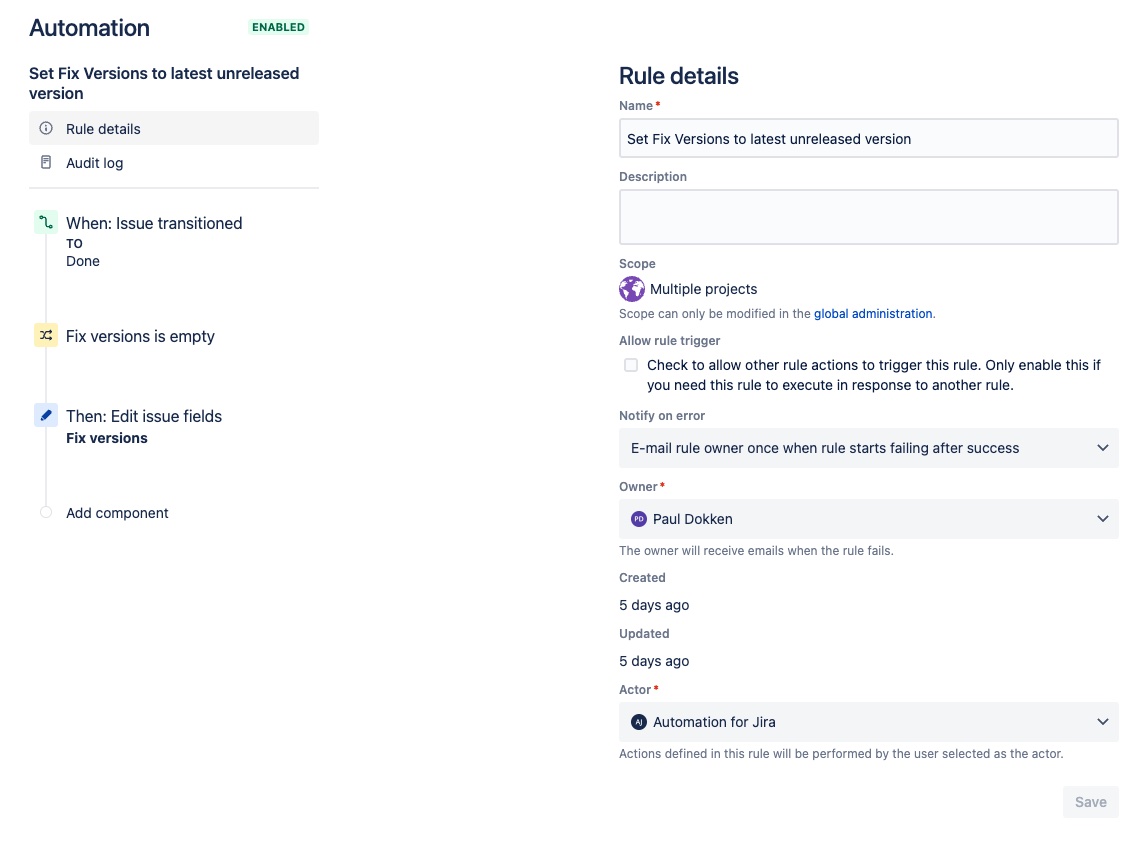1140x841 pixels.
Task: Click the Save button
Action: (x=1090, y=801)
